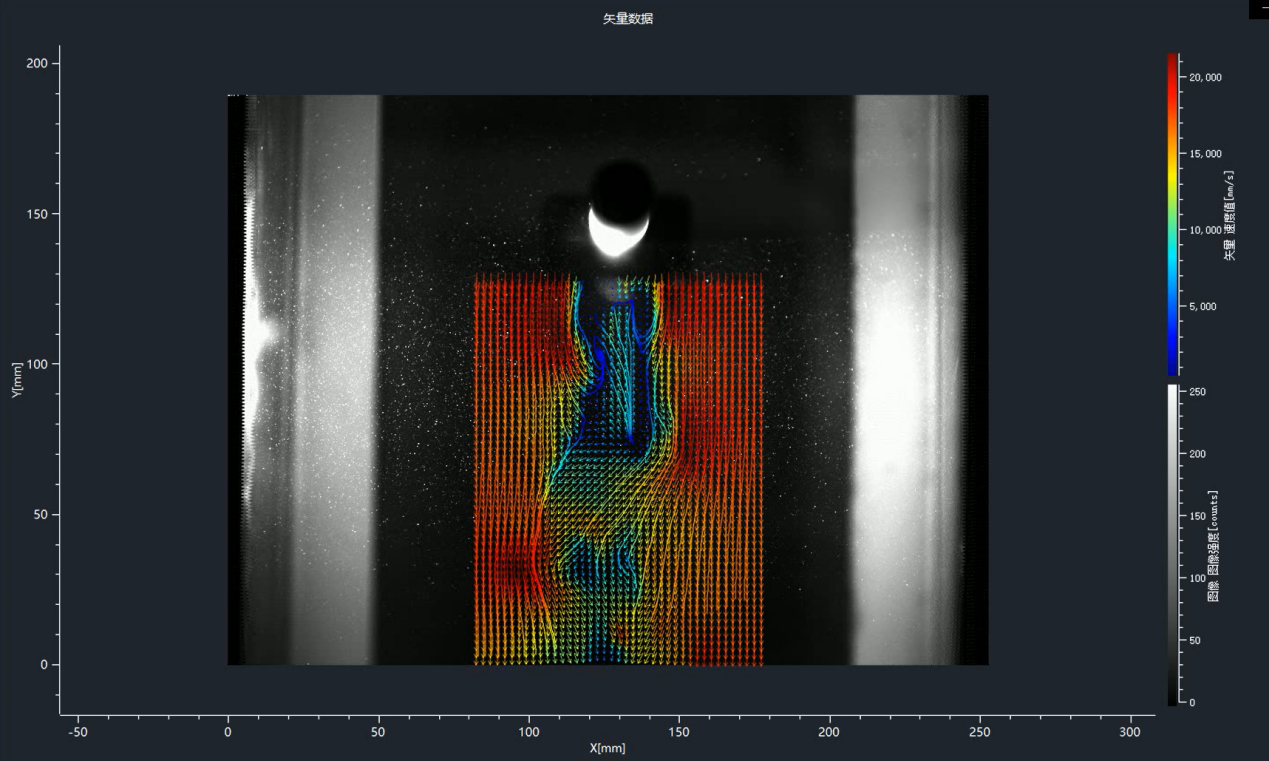The height and width of the screenshot is (761, 1269).
Task: Click the rainbow velocity color bar
Action: tap(1172, 213)
